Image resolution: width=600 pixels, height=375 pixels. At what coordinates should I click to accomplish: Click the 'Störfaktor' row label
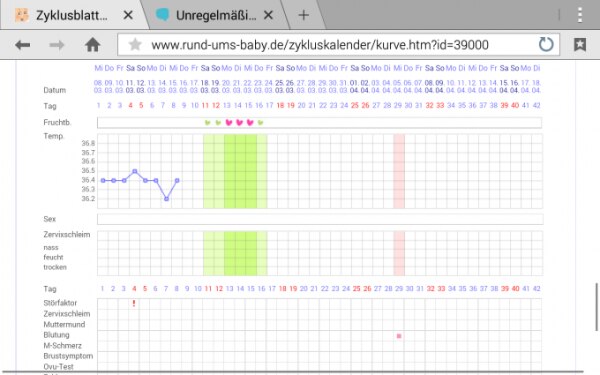tap(60, 303)
